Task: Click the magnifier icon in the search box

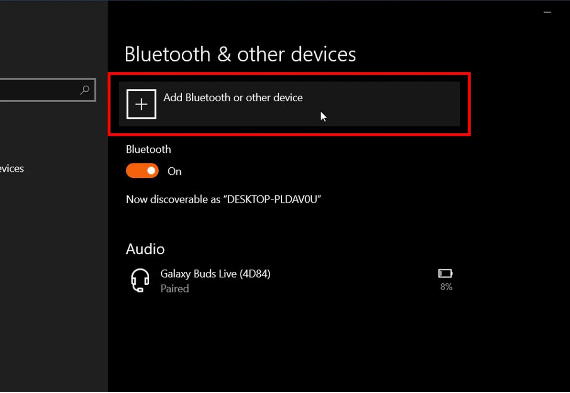Action: coord(85,89)
